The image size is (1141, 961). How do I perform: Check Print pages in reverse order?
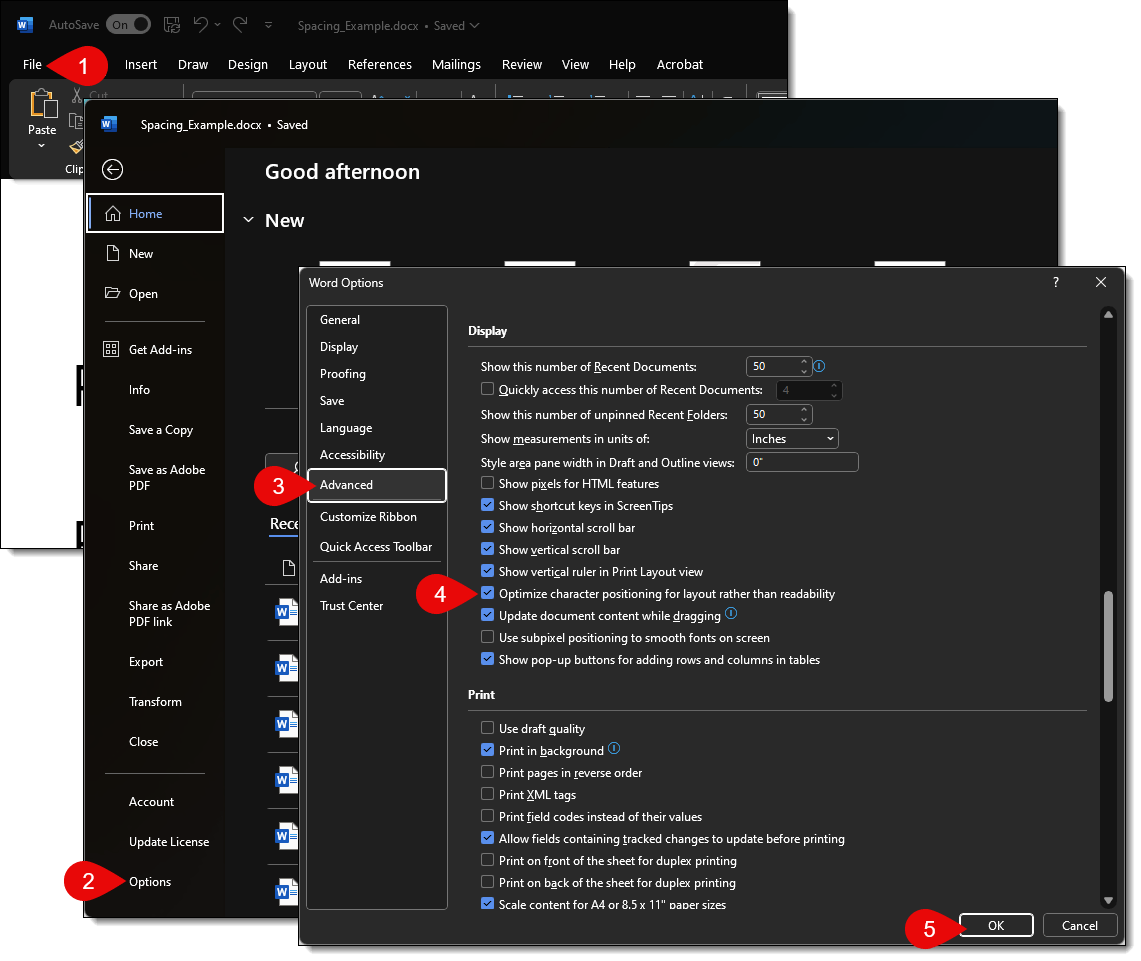coord(488,772)
